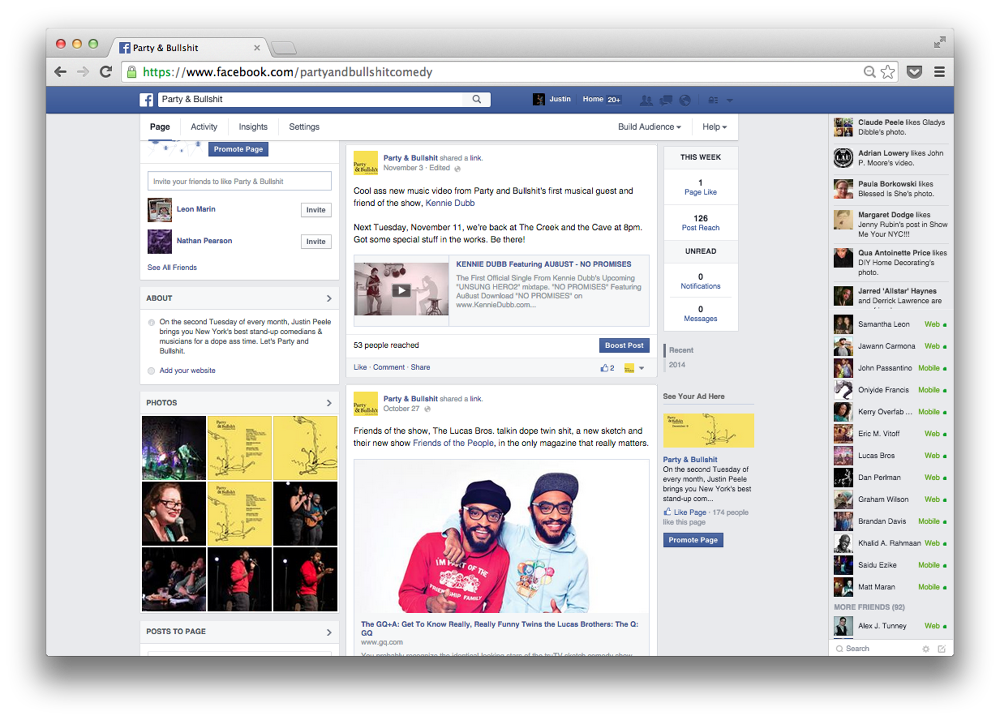Click Party & Bullshit avatar on November 3 post

tap(365, 163)
